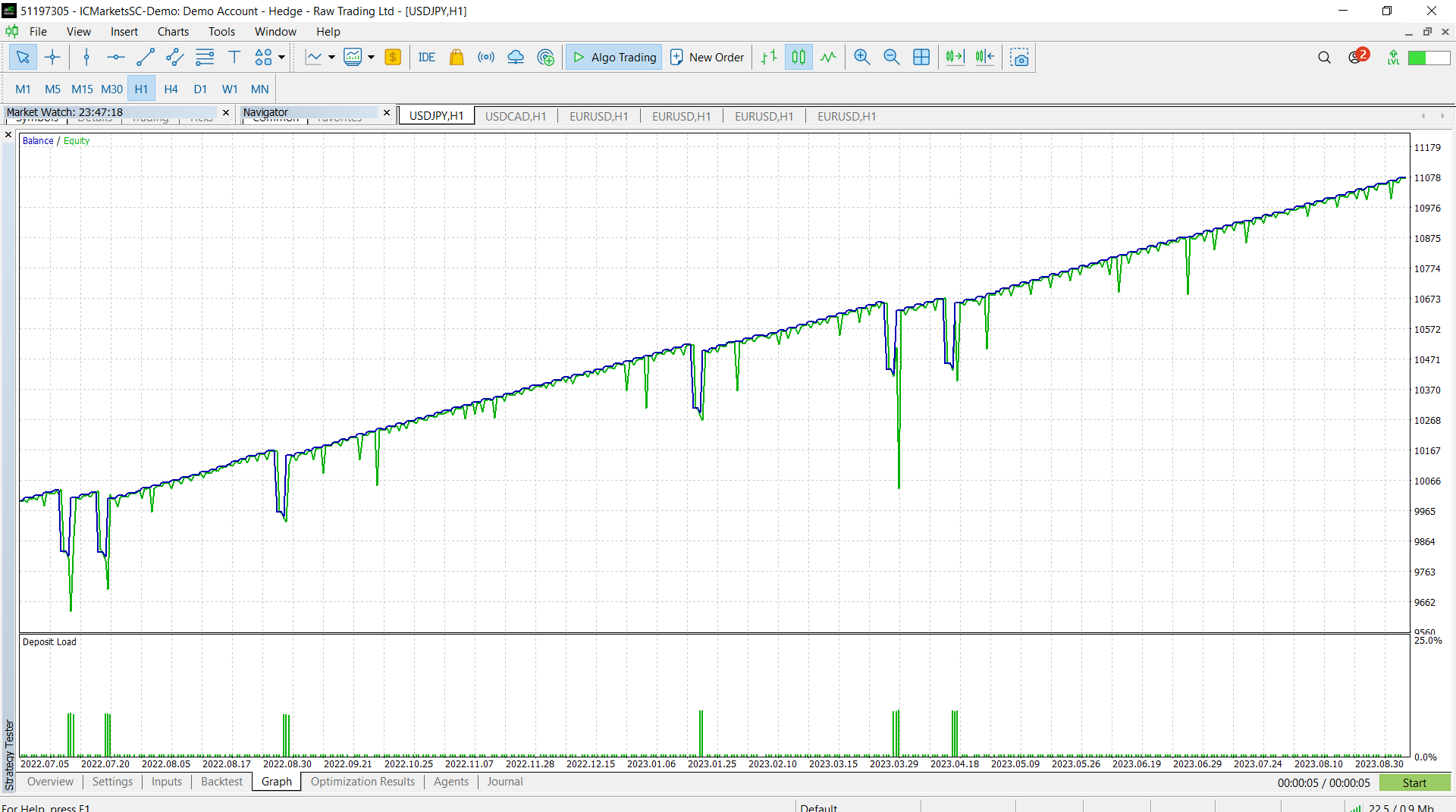
Task: Open the Market via shopping bag icon
Action: coord(456,57)
